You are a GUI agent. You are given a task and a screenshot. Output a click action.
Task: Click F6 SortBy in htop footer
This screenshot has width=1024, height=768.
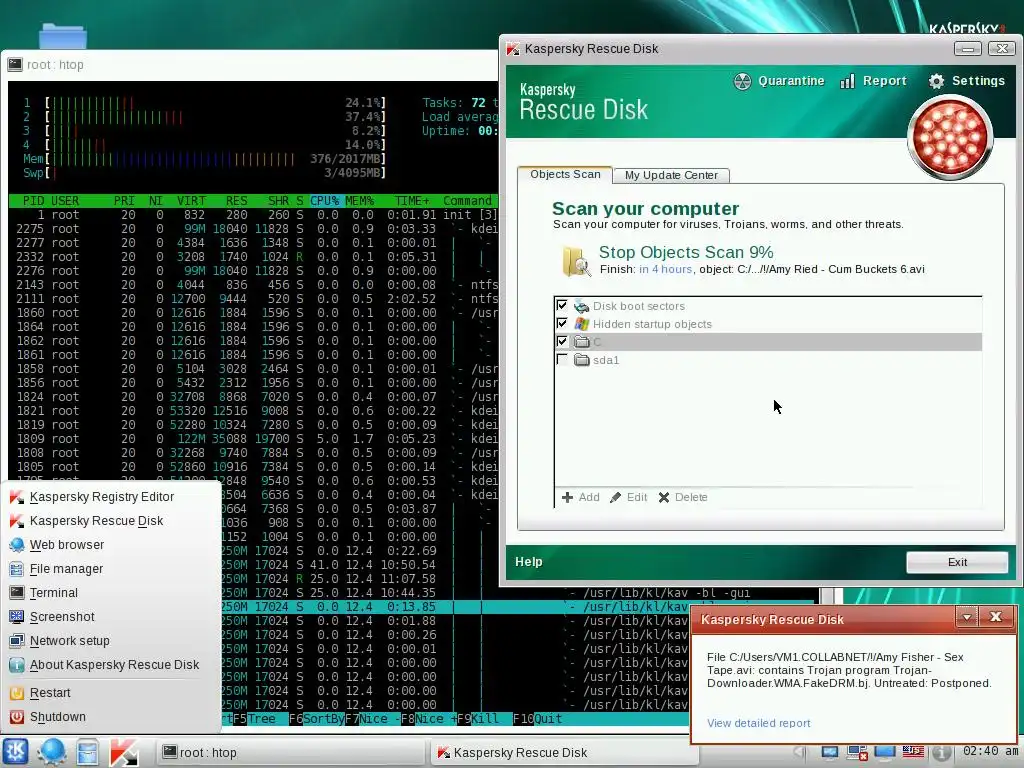point(316,718)
